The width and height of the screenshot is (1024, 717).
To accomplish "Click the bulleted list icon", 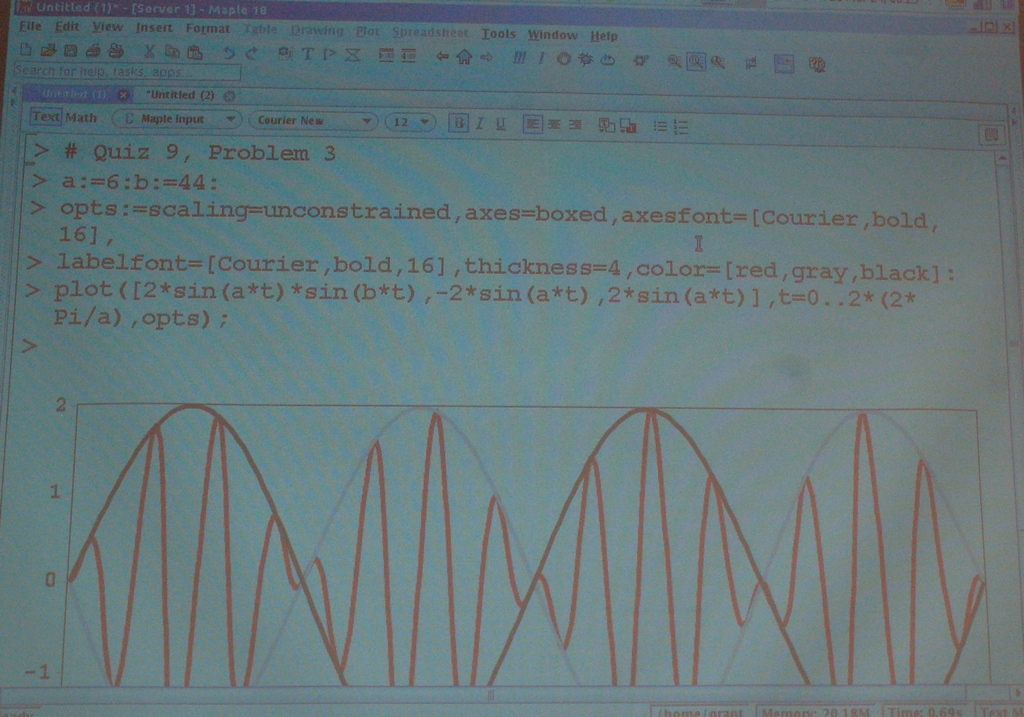I will 660,126.
